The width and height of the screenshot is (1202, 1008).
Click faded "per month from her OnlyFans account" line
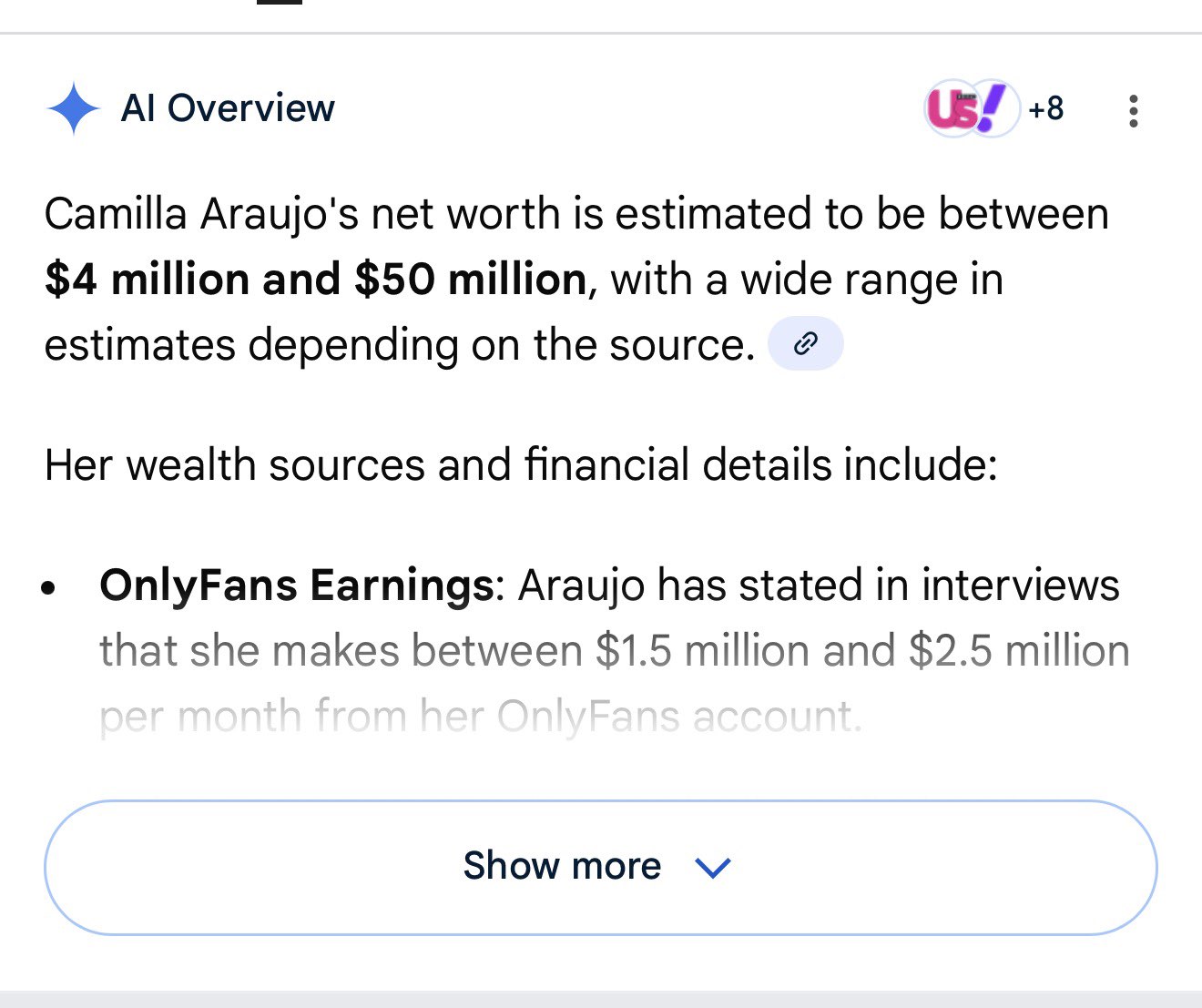[x=480, y=717]
